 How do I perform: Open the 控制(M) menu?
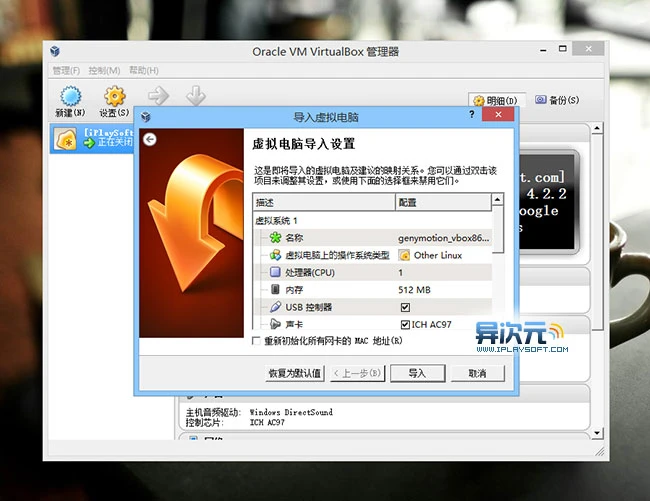click(x=104, y=71)
